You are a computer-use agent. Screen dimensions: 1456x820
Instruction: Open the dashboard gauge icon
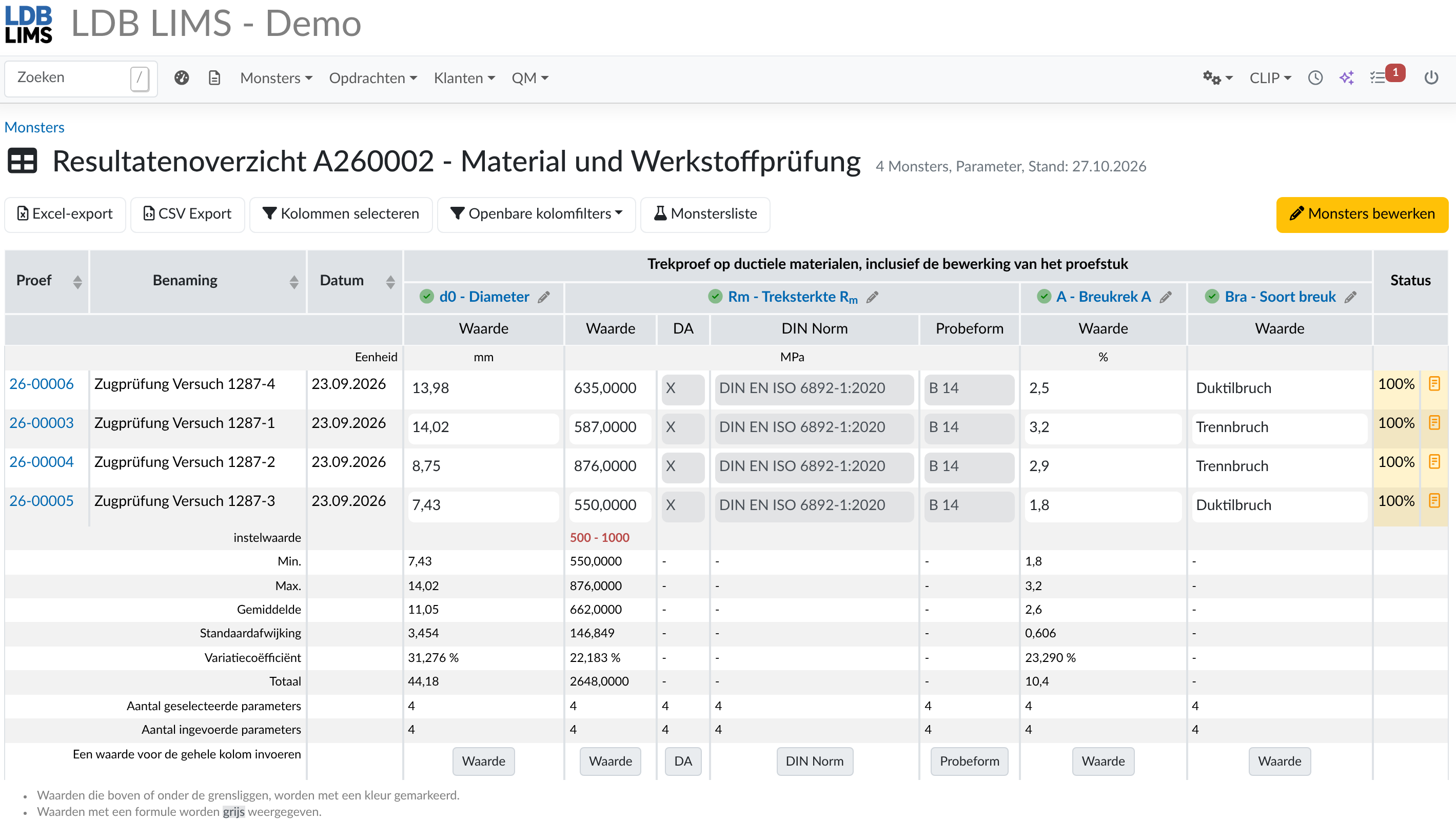click(182, 78)
